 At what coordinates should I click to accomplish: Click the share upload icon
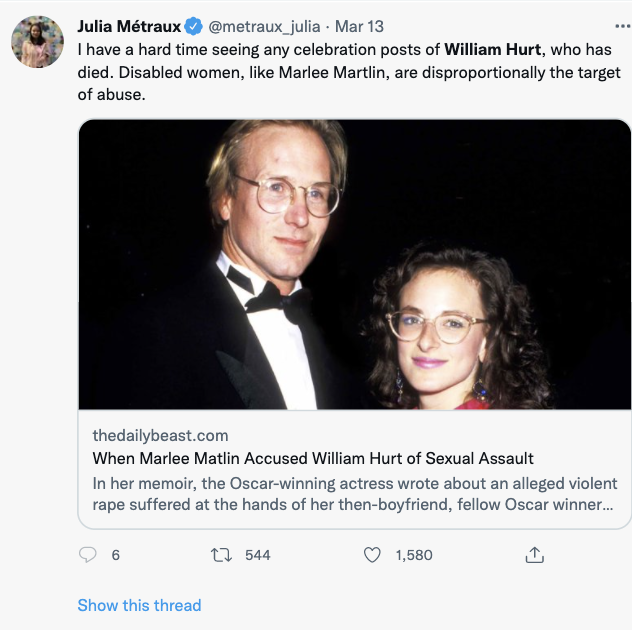coord(535,554)
